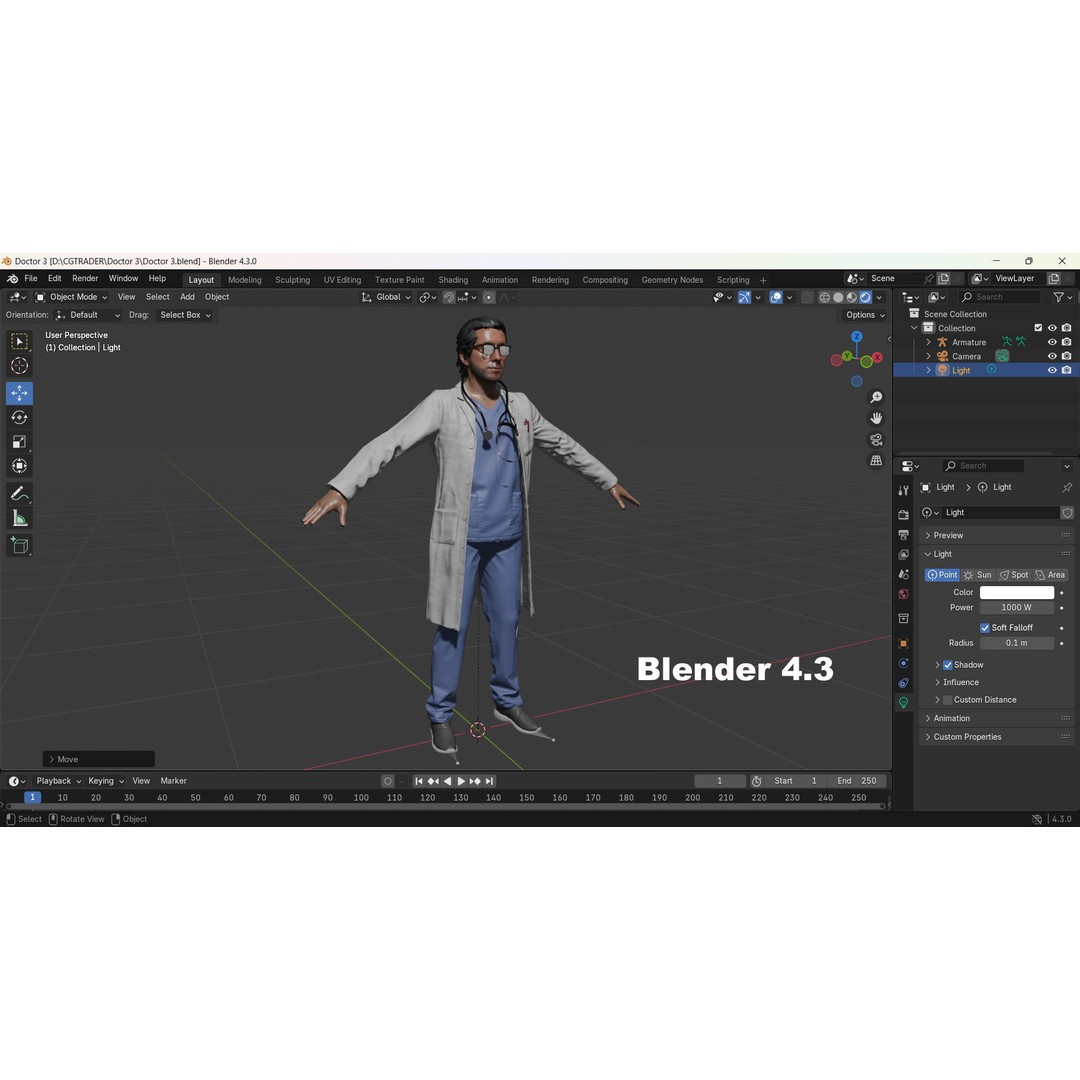
Task: Open the Render properties tab
Action: point(904,515)
